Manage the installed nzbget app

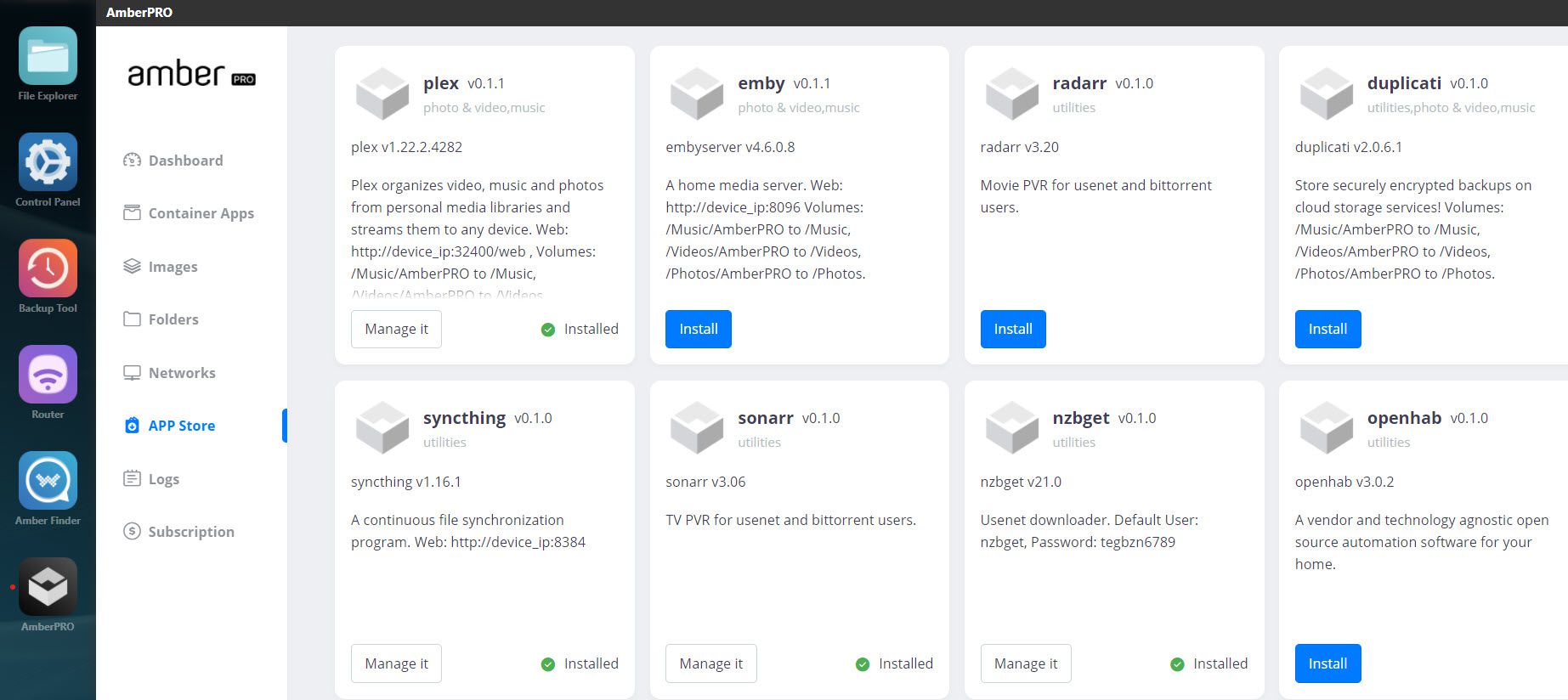click(1025, 663)
